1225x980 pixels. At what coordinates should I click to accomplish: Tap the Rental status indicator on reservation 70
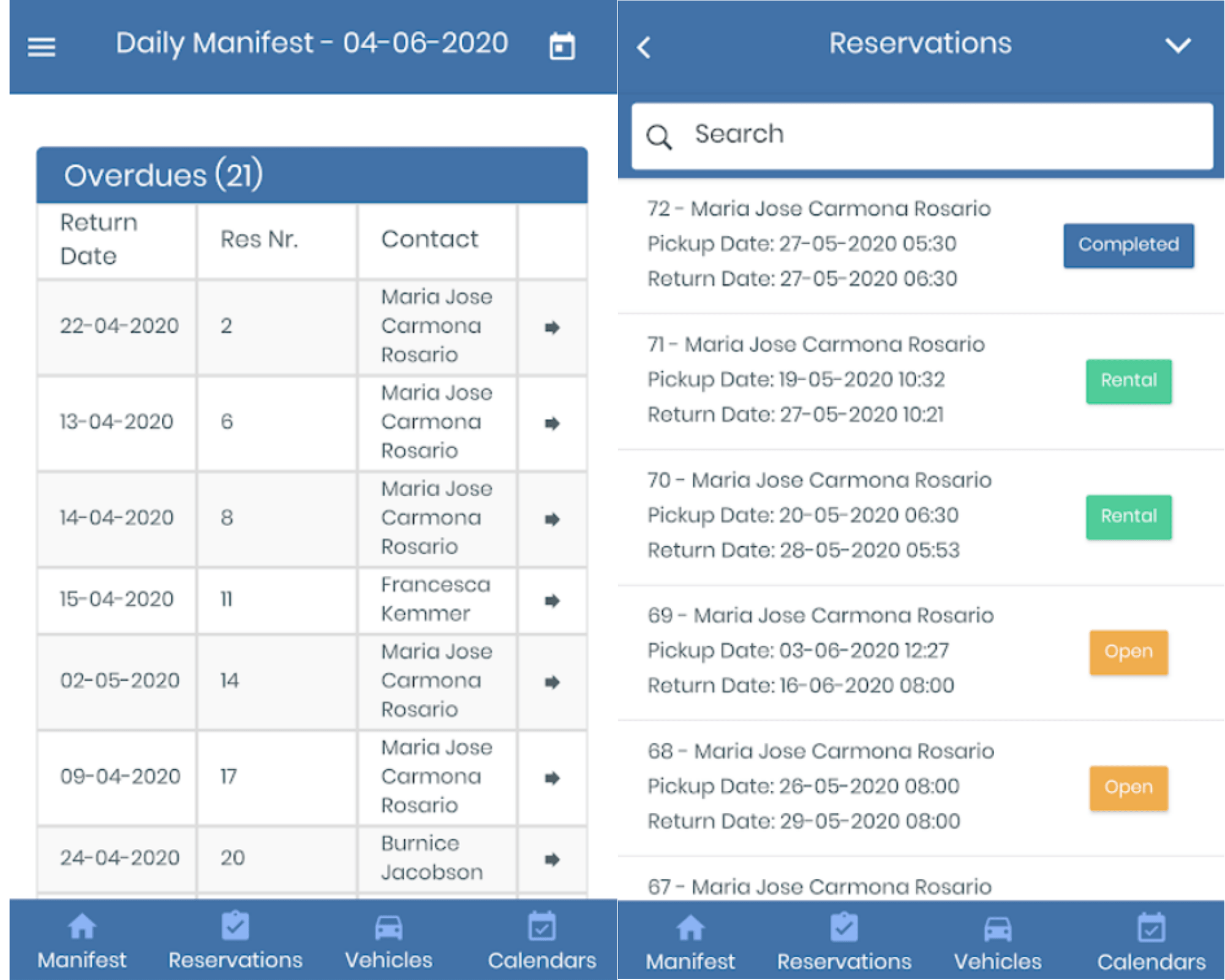pos(1128,516)
